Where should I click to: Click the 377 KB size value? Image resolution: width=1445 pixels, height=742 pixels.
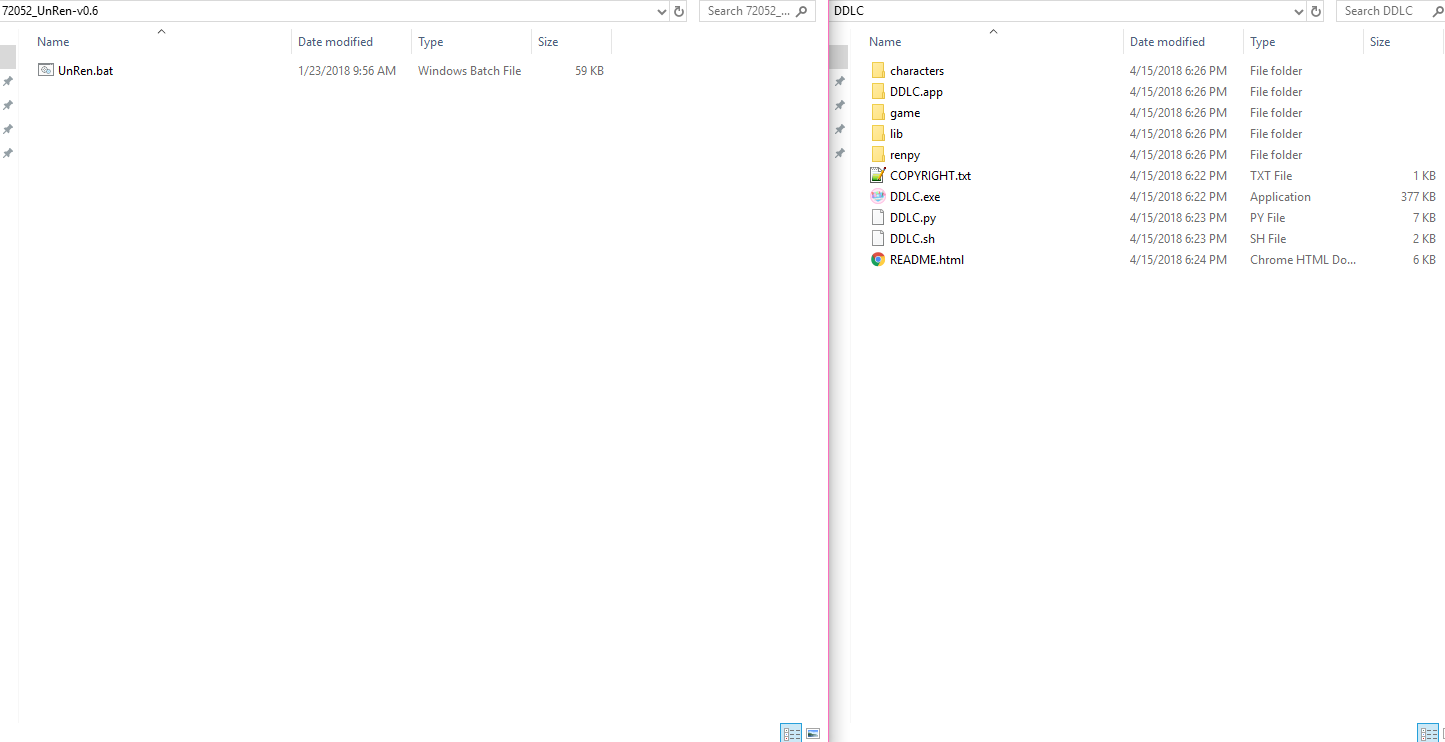[1418, 197]
